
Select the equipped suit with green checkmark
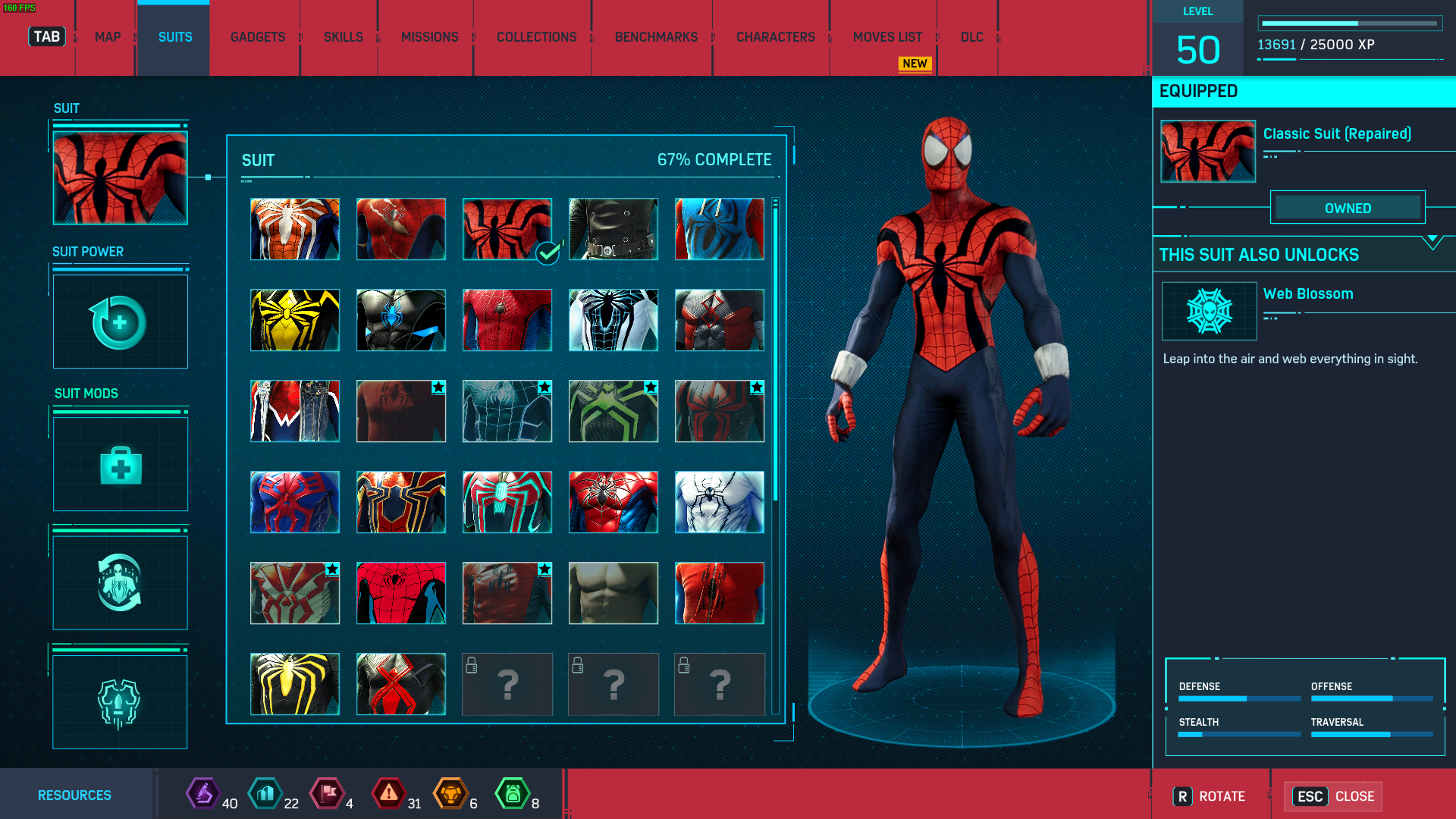tap(507, 229)
